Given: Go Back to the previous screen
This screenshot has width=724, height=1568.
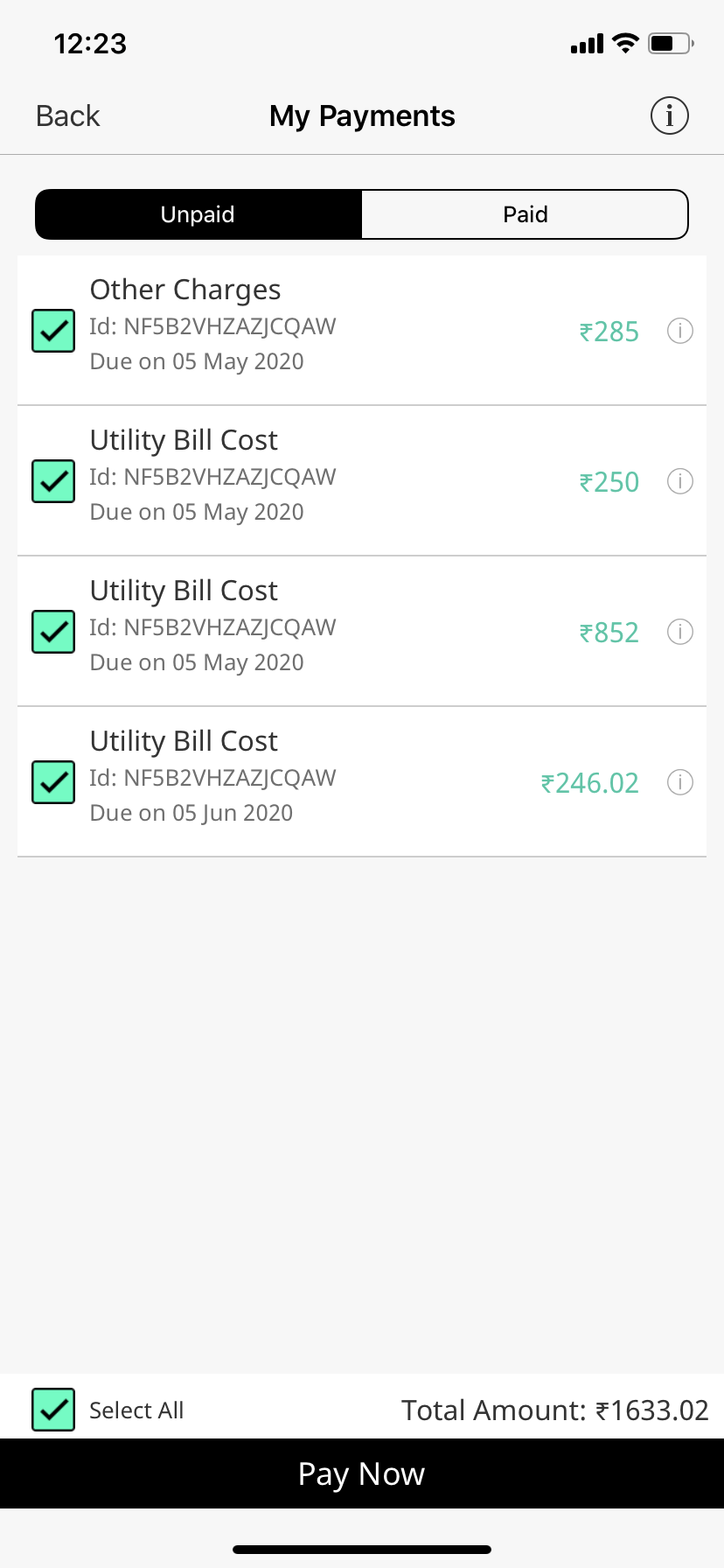Looking at the screenshot, I should [x=68, y=115].
